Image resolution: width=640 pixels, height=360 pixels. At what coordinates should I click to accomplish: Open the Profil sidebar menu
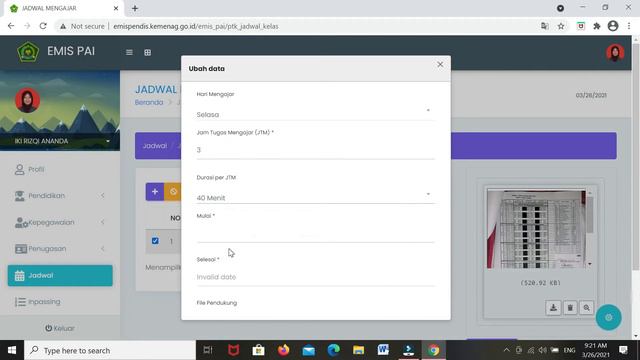(x=60, y=169)
